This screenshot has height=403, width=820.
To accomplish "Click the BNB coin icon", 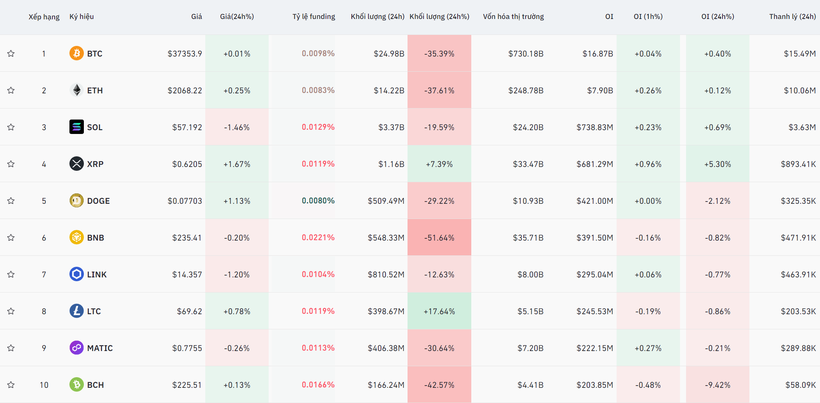I will click(76, 238).
